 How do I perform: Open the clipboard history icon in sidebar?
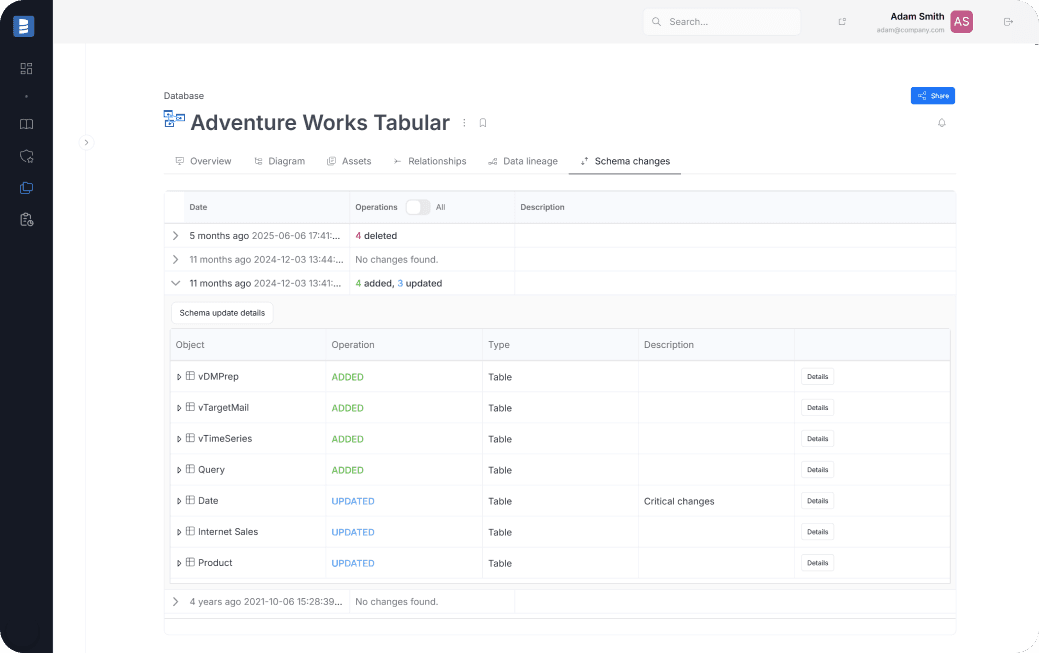coord(26,219)
